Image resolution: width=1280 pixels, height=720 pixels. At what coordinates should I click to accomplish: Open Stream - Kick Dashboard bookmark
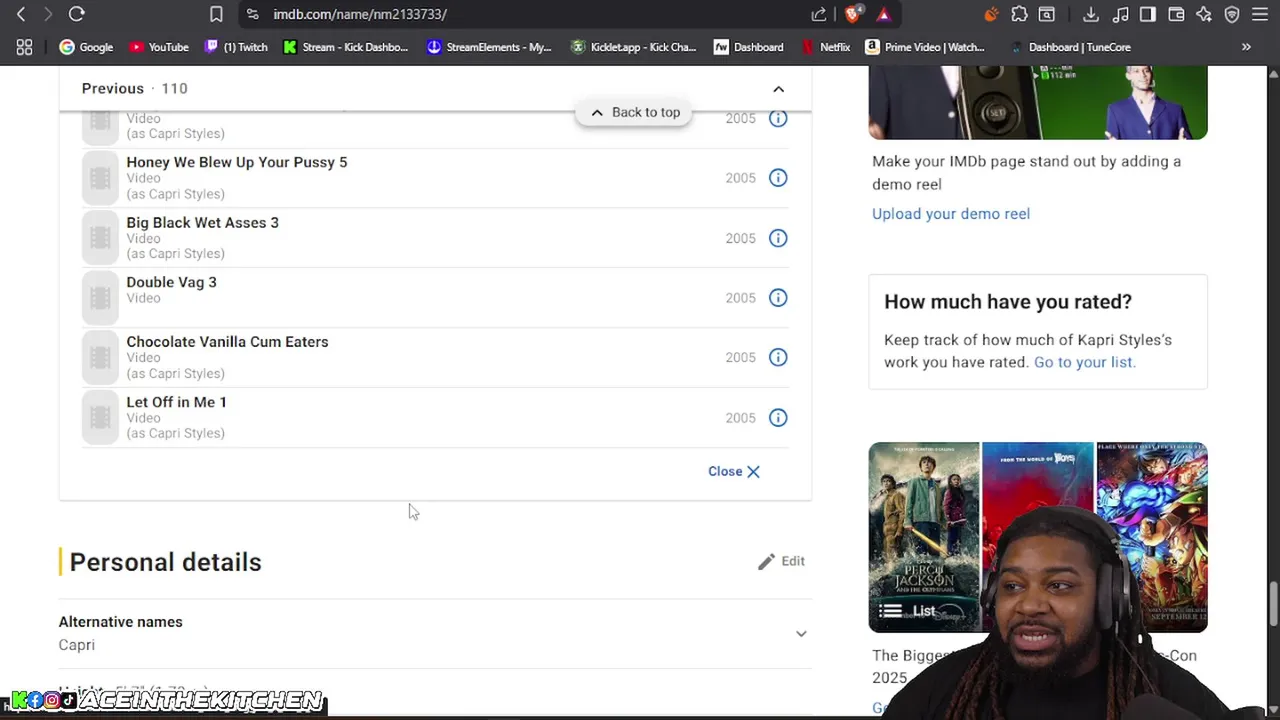(x=346, y=47)
